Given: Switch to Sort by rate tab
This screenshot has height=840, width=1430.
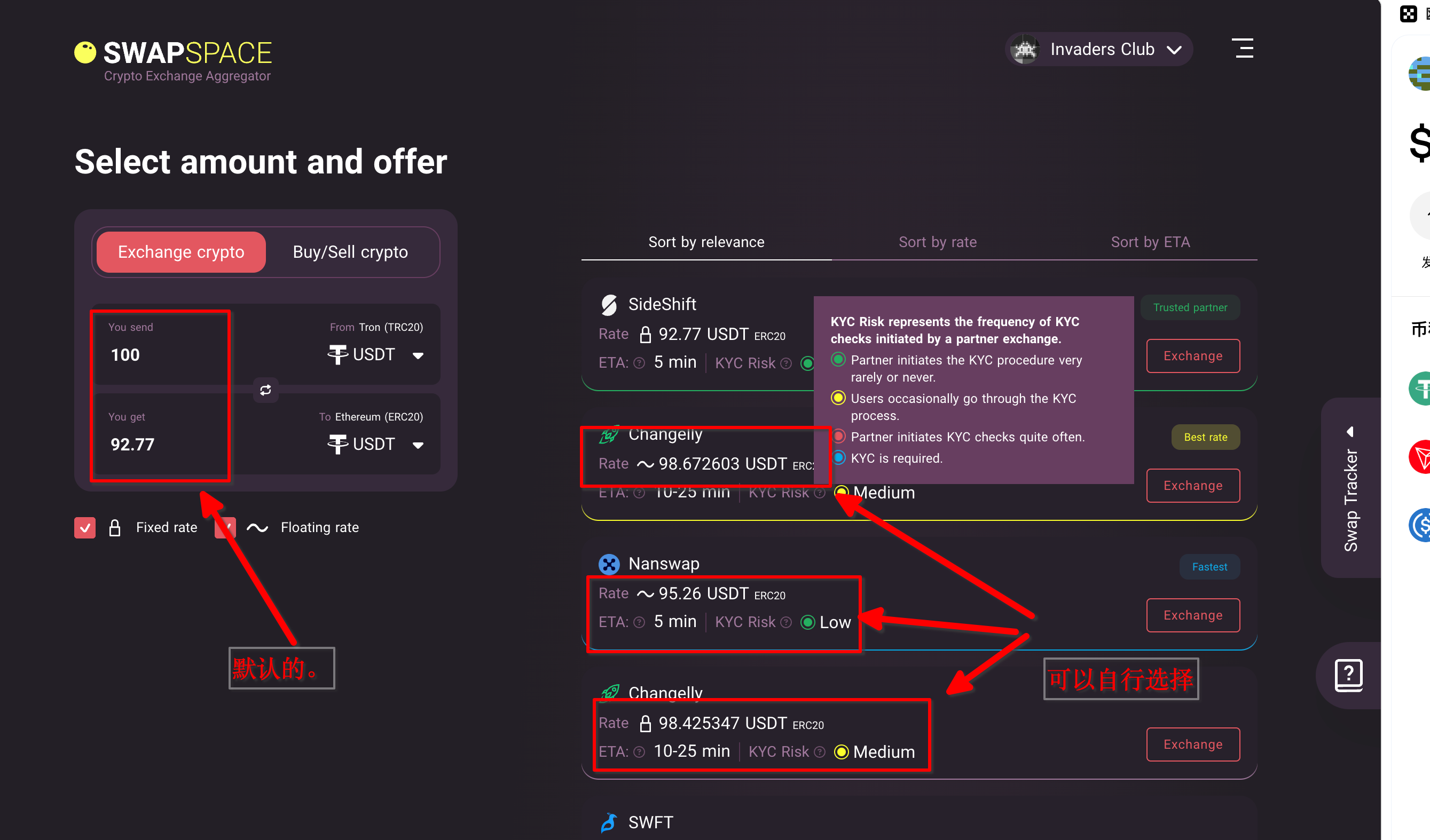Looking at the screenshot, I should (938, 242).
